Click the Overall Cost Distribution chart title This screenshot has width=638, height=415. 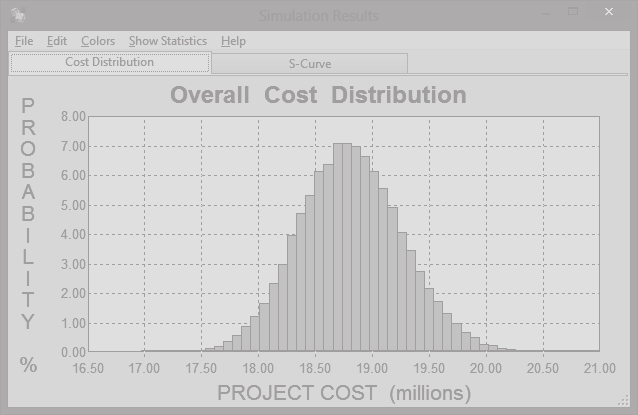tap(318, 95)
